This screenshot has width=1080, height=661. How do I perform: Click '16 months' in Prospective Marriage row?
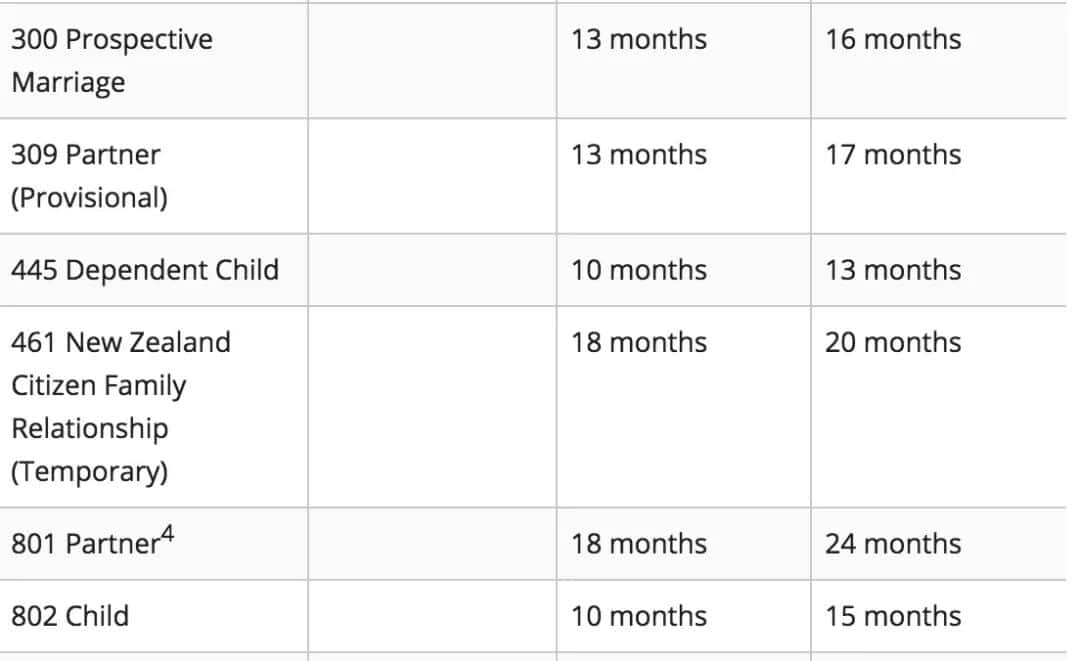[x=893, y=39]
